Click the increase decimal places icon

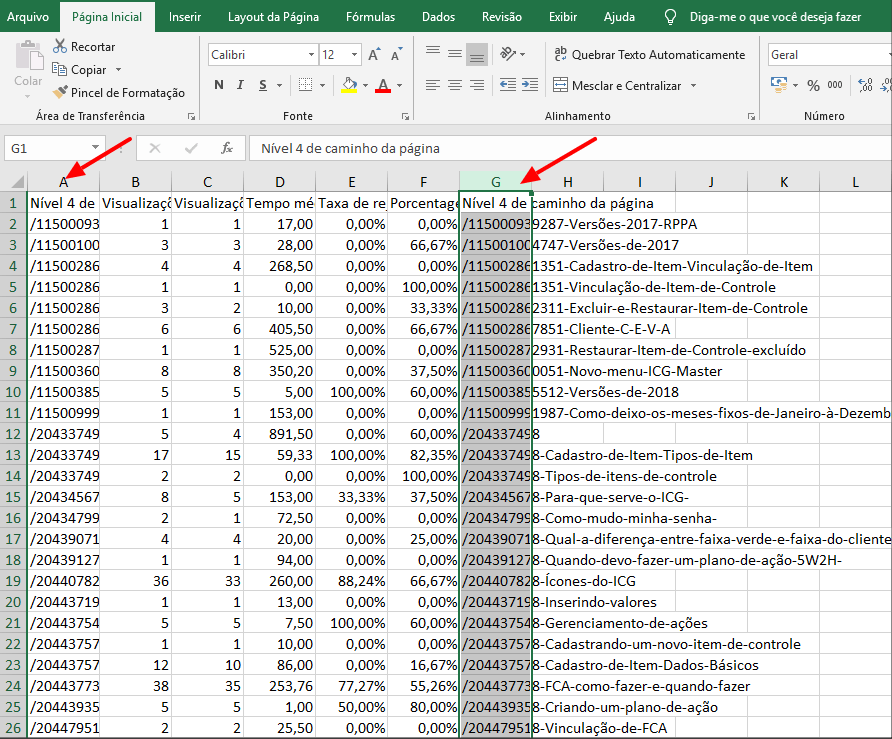tap(865, 85)
